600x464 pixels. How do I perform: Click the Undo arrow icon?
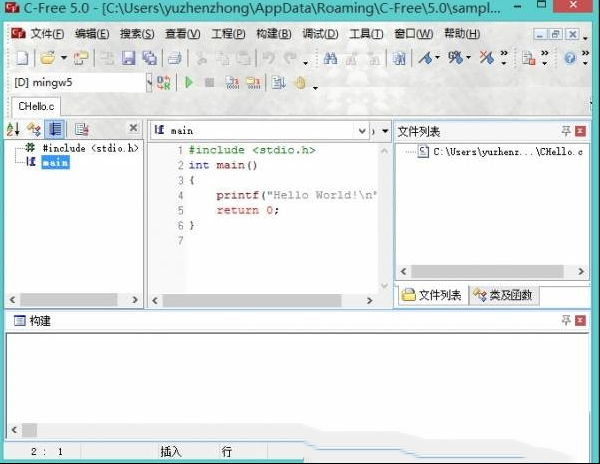[x=269, y=58]
